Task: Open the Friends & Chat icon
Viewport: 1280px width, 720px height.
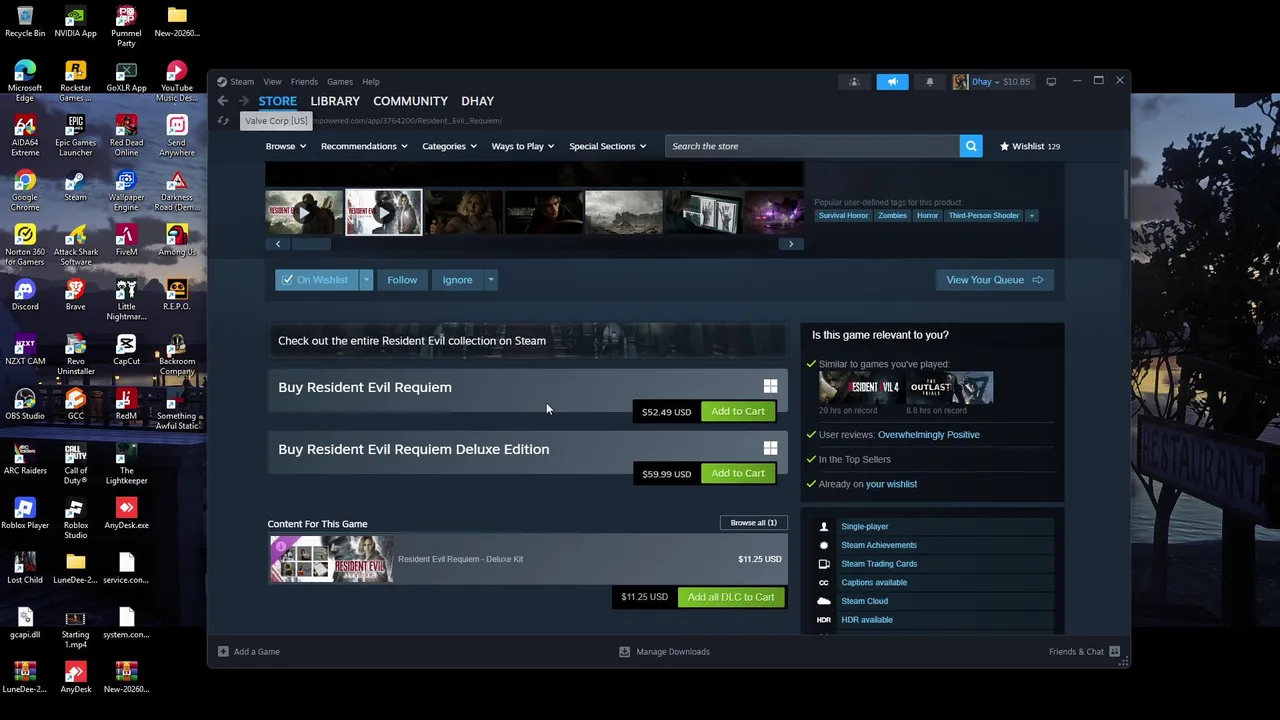Action: [1114, 652]
